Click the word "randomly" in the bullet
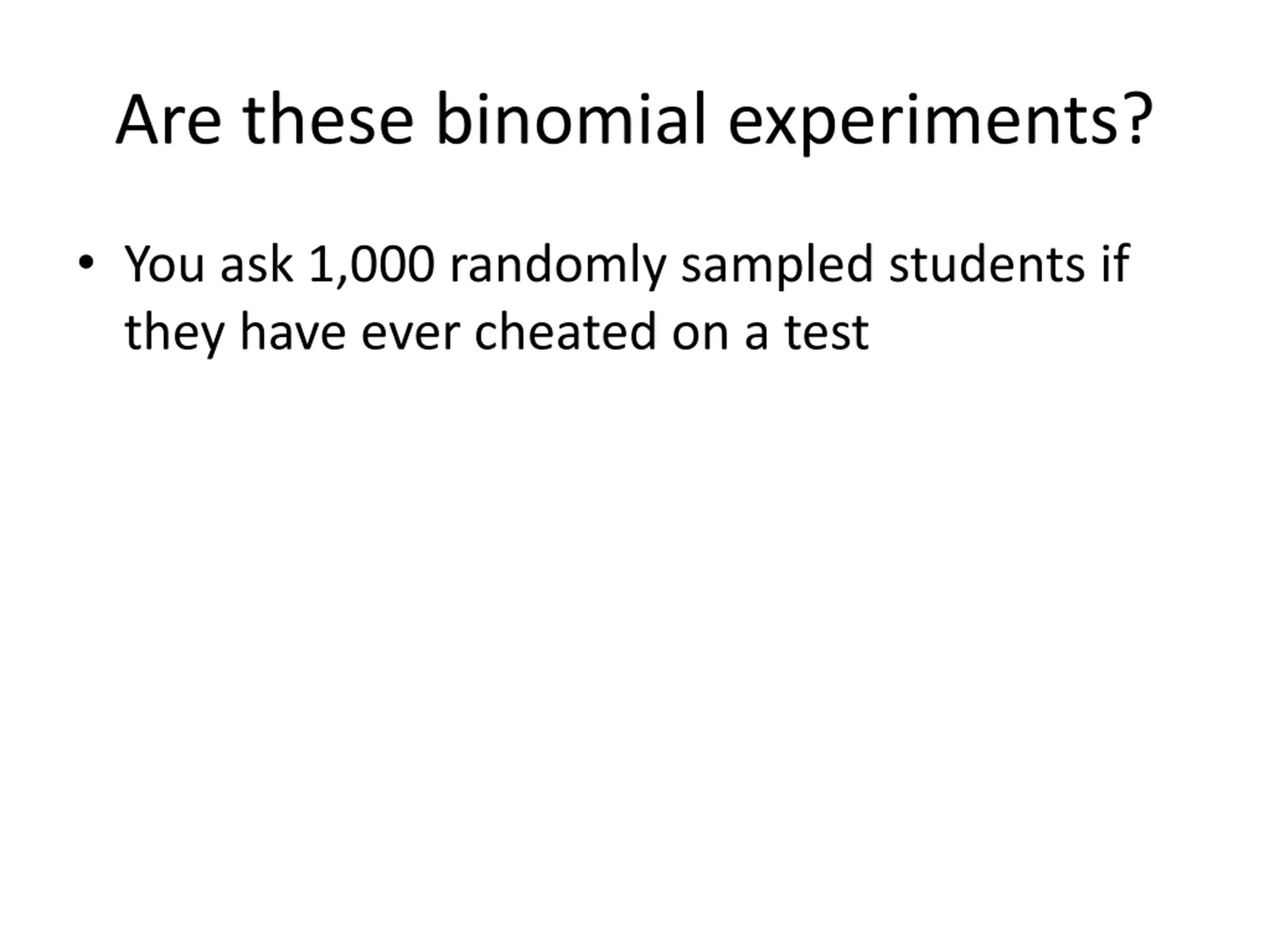Screen dimensions: 1270x952 click(x=558, y=266)
